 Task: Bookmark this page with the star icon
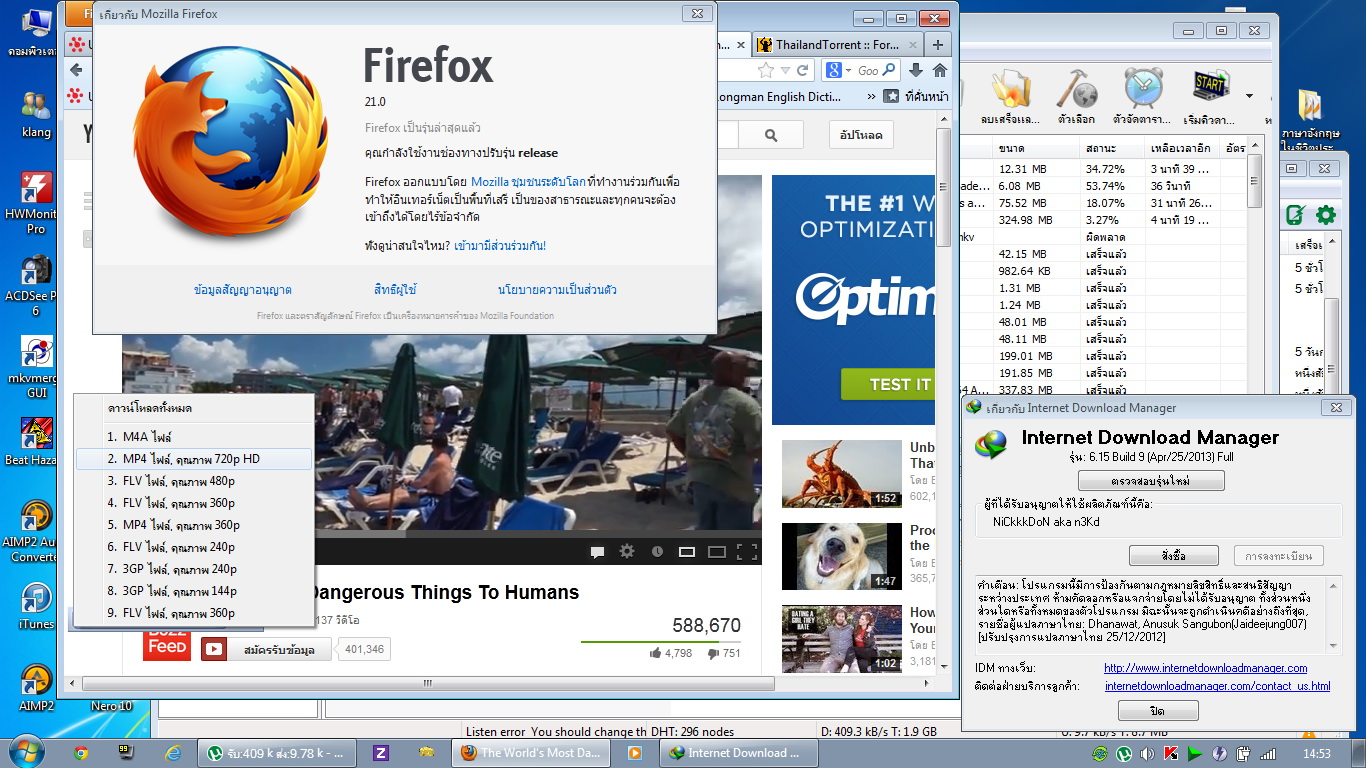766,70
